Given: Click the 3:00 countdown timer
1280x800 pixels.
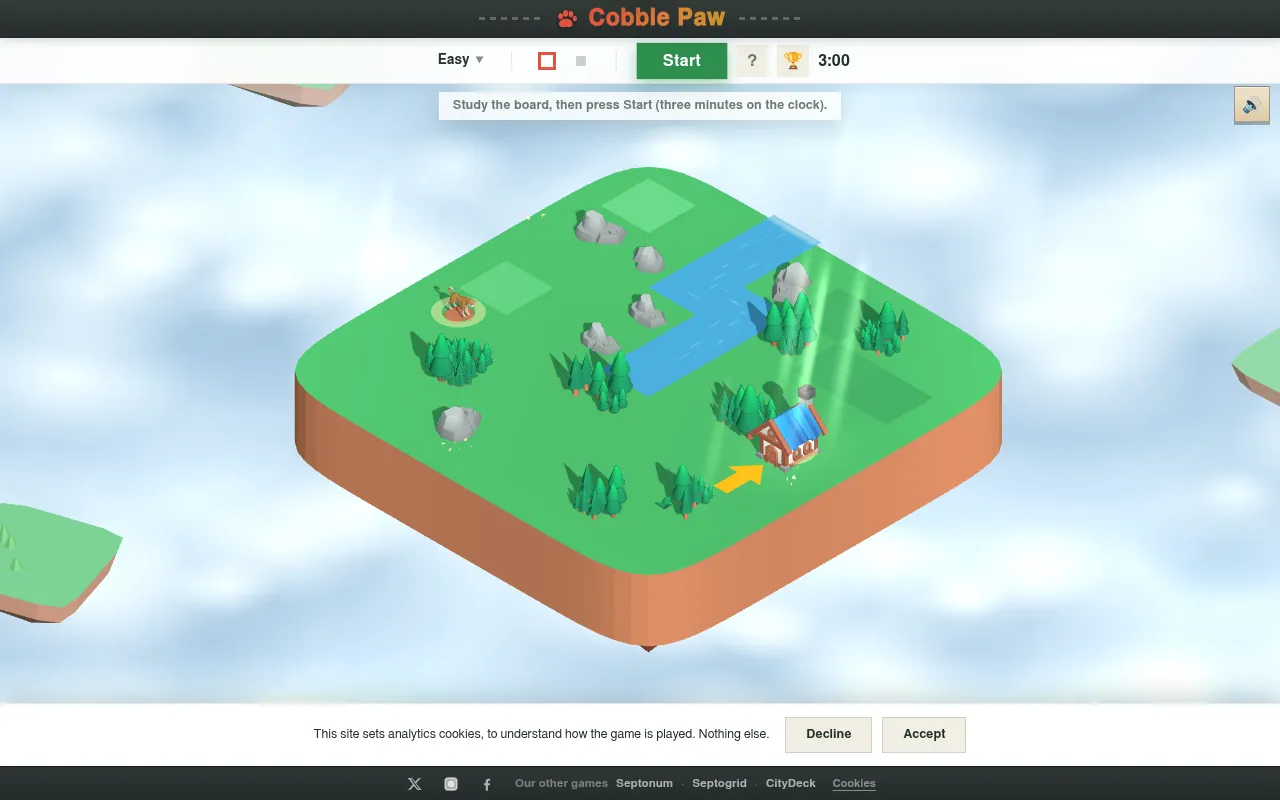Looking at the screenshot, I should click(834, 61).
